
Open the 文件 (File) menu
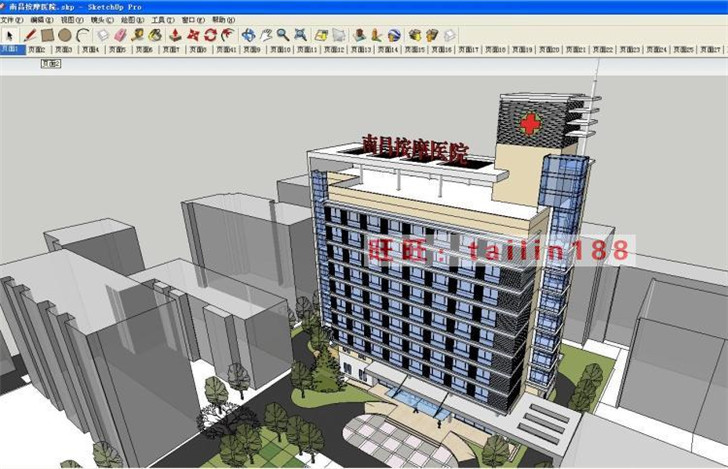coord(12,20)
